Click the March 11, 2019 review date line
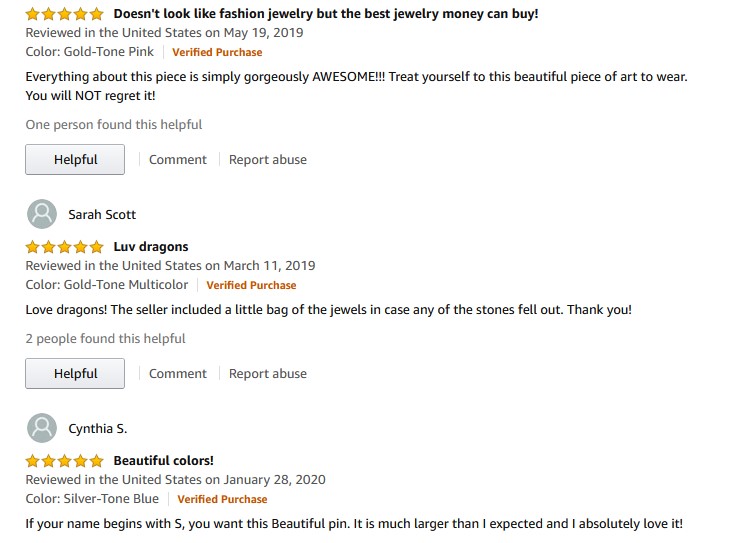The image size is (748, 543). coord(170,266)
